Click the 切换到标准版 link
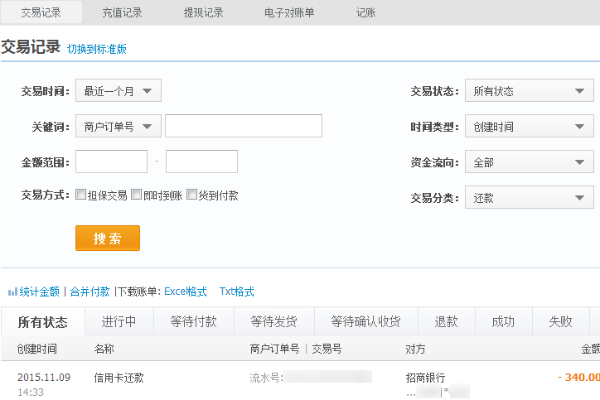This screenshot has width=600, height=400. coord(97,49)
